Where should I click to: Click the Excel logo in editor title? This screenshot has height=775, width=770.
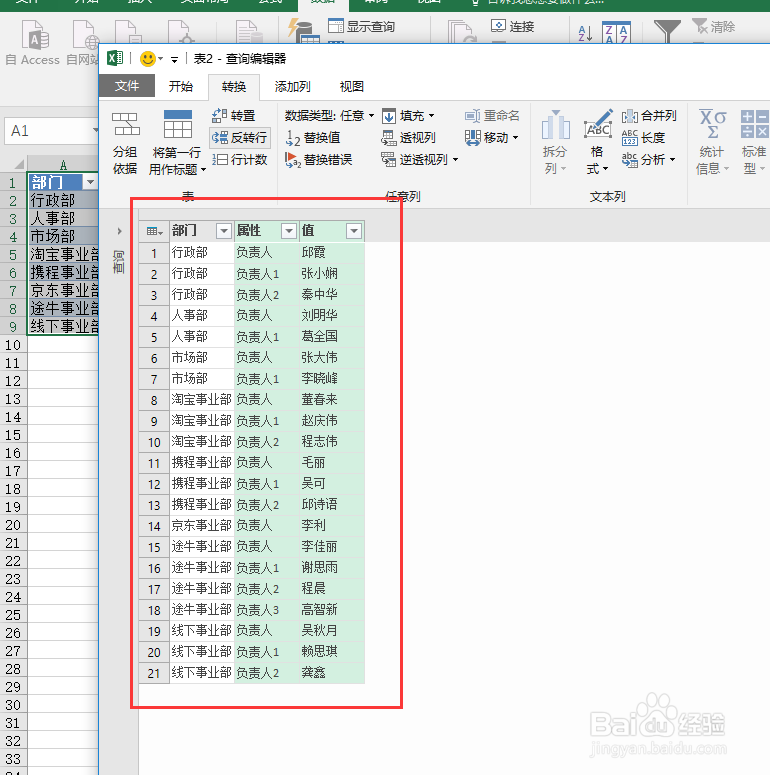(x=115, y=58)
